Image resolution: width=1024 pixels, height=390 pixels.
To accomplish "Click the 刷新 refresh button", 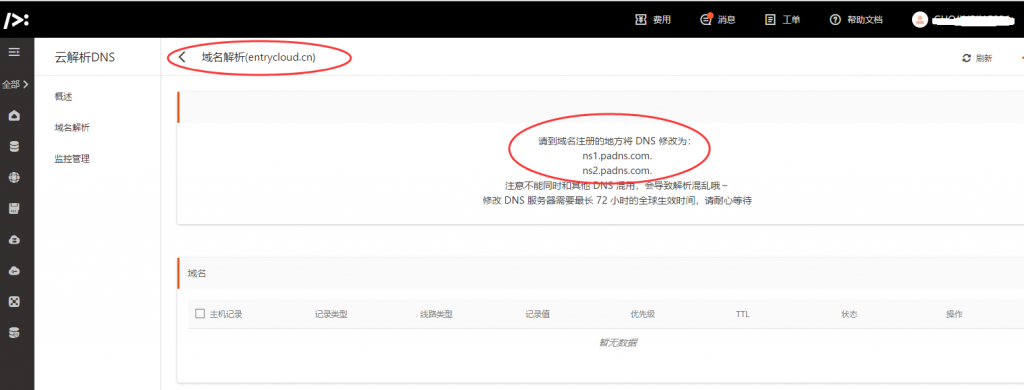I will pos(977,58).
